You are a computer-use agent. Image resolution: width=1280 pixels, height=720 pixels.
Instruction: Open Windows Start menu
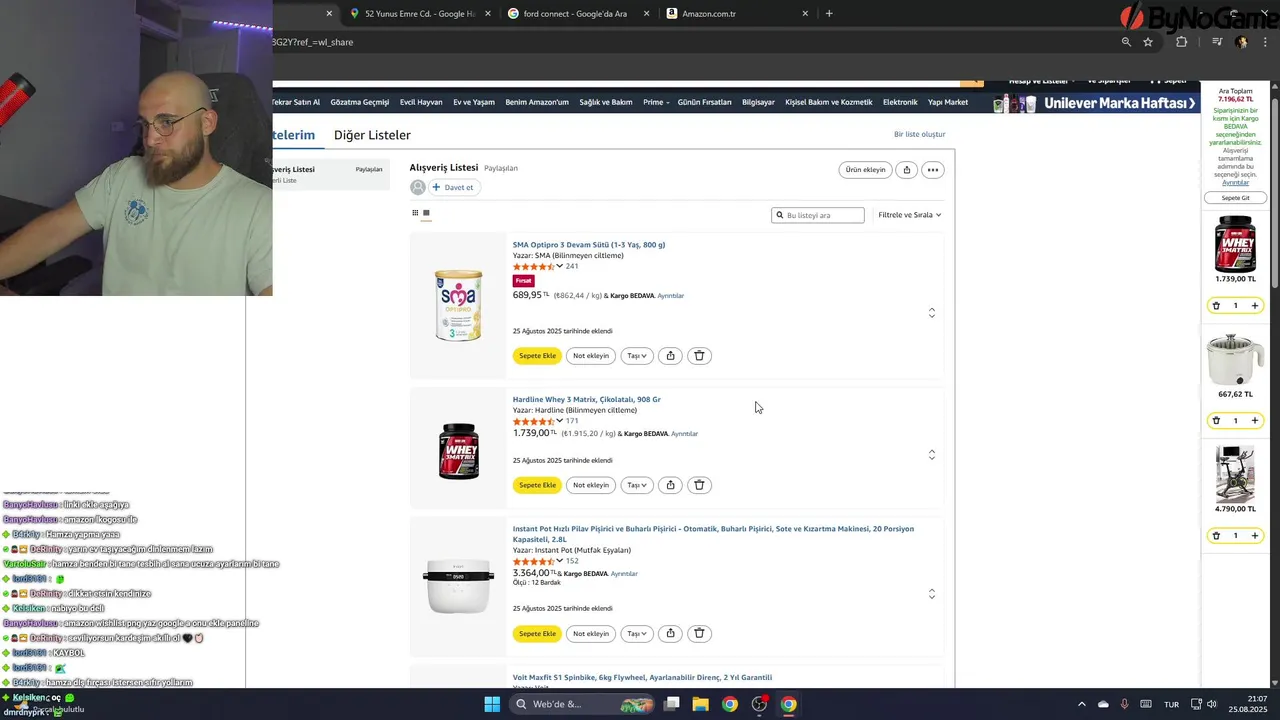click(492, 704)
